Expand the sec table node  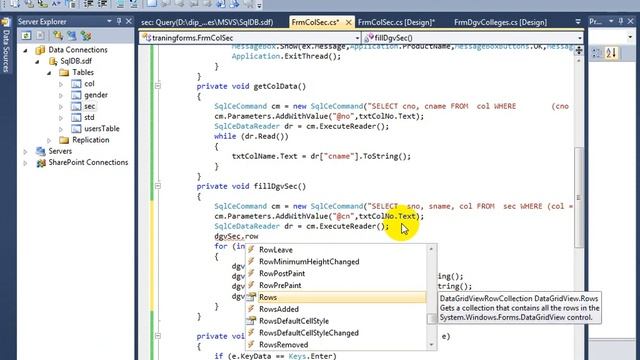click(61, 107)
